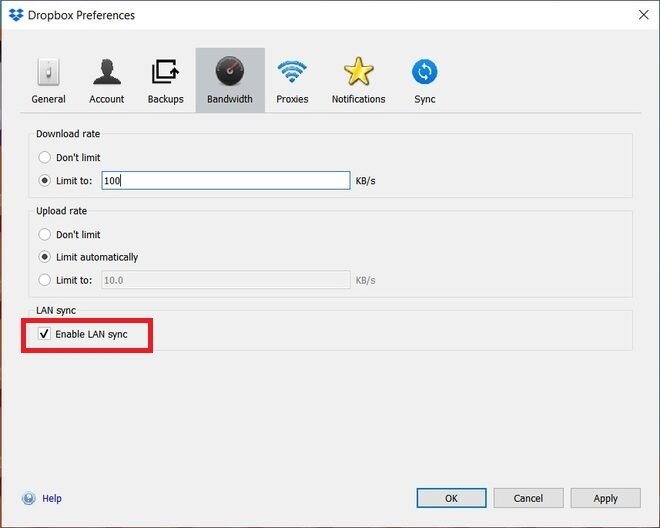Select Upload rate Limit to option

click(44, 280)
